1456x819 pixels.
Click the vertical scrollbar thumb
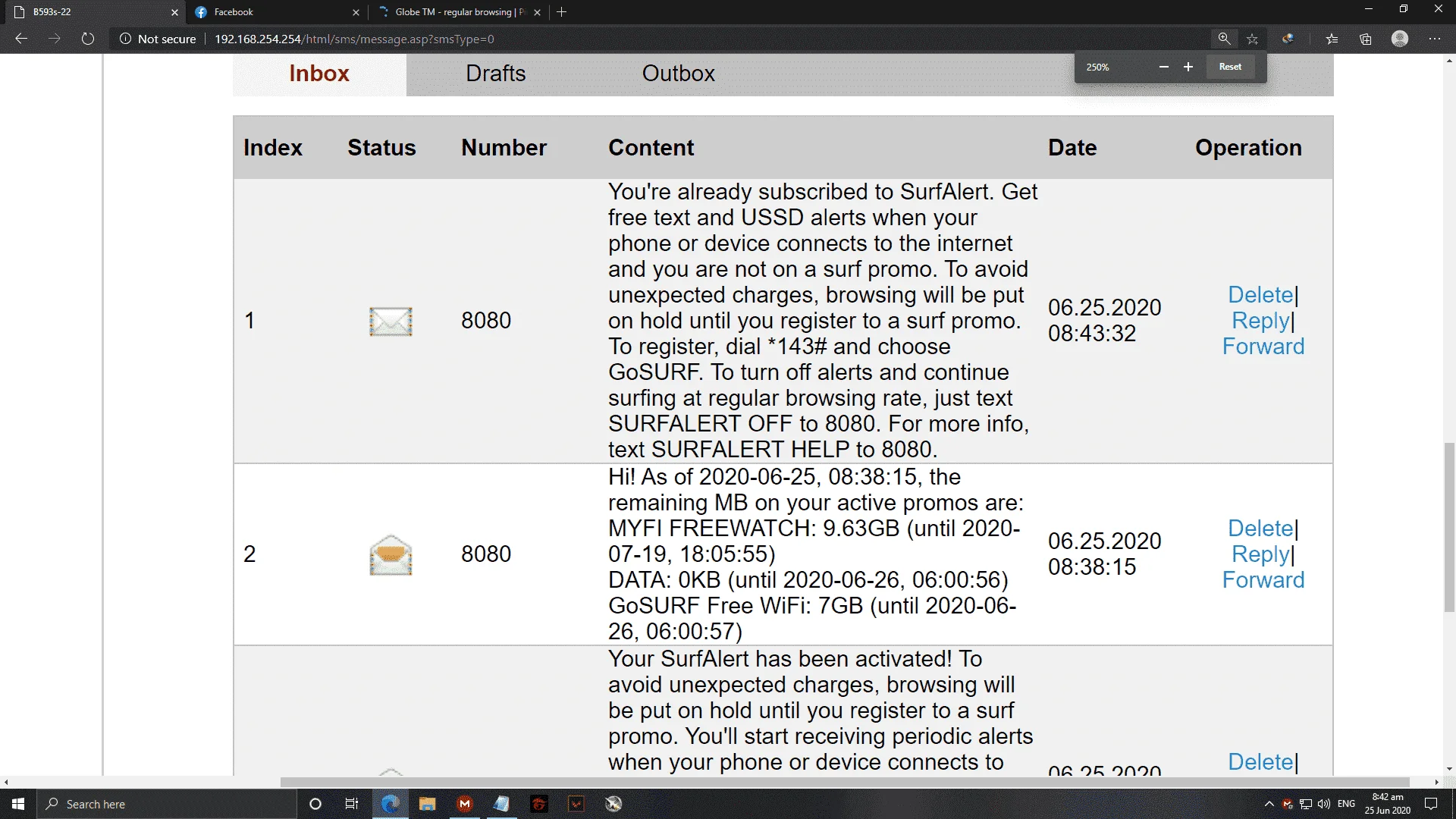tap(1449, 526)
